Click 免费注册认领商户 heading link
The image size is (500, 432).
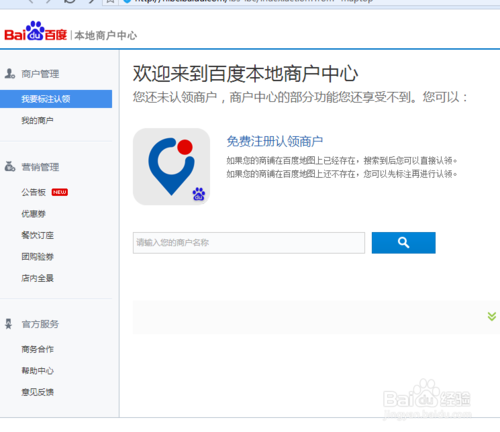tap(275, 141)
